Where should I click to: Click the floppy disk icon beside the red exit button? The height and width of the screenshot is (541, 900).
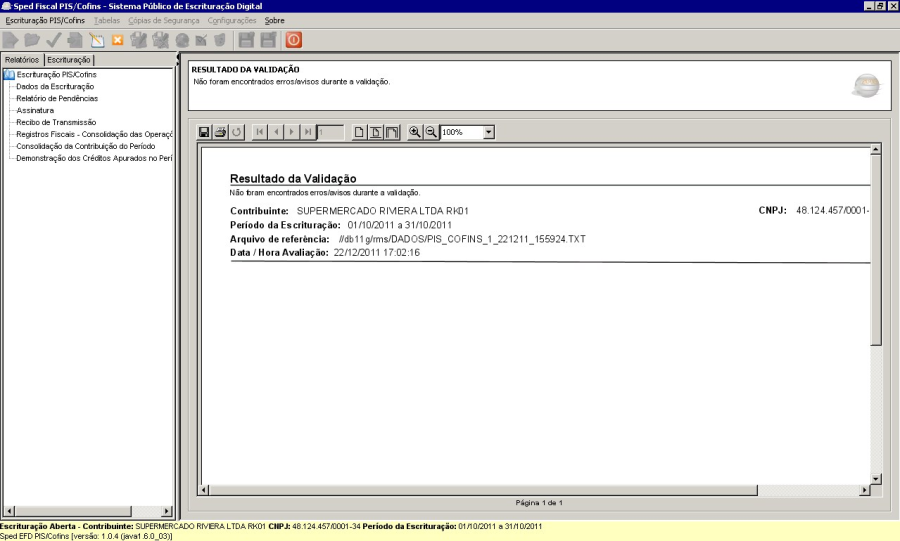click(x=268, y=40)
